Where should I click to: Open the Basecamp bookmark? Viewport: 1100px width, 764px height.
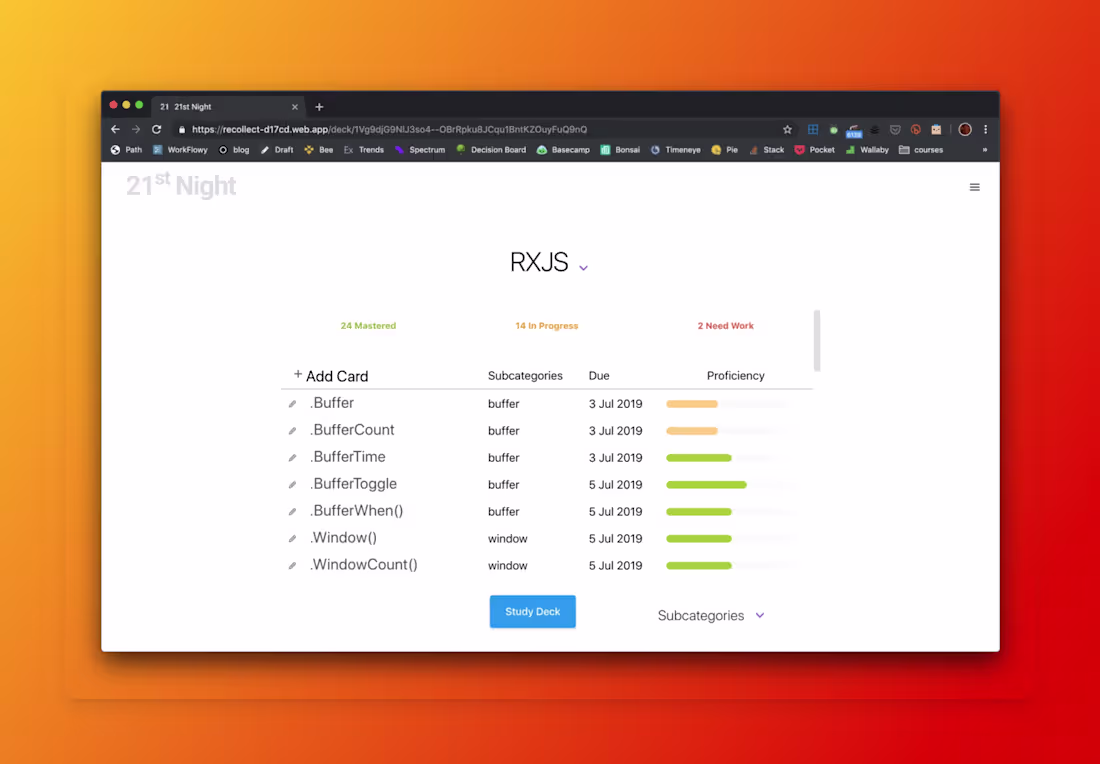(x=563, y=149)
